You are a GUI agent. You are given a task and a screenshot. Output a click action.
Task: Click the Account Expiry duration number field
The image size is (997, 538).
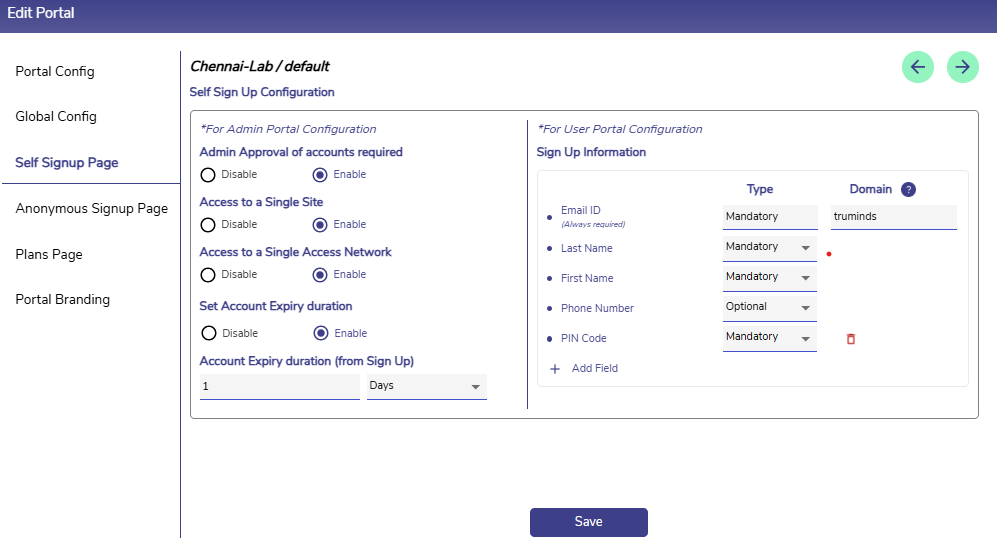pos(279,386)
